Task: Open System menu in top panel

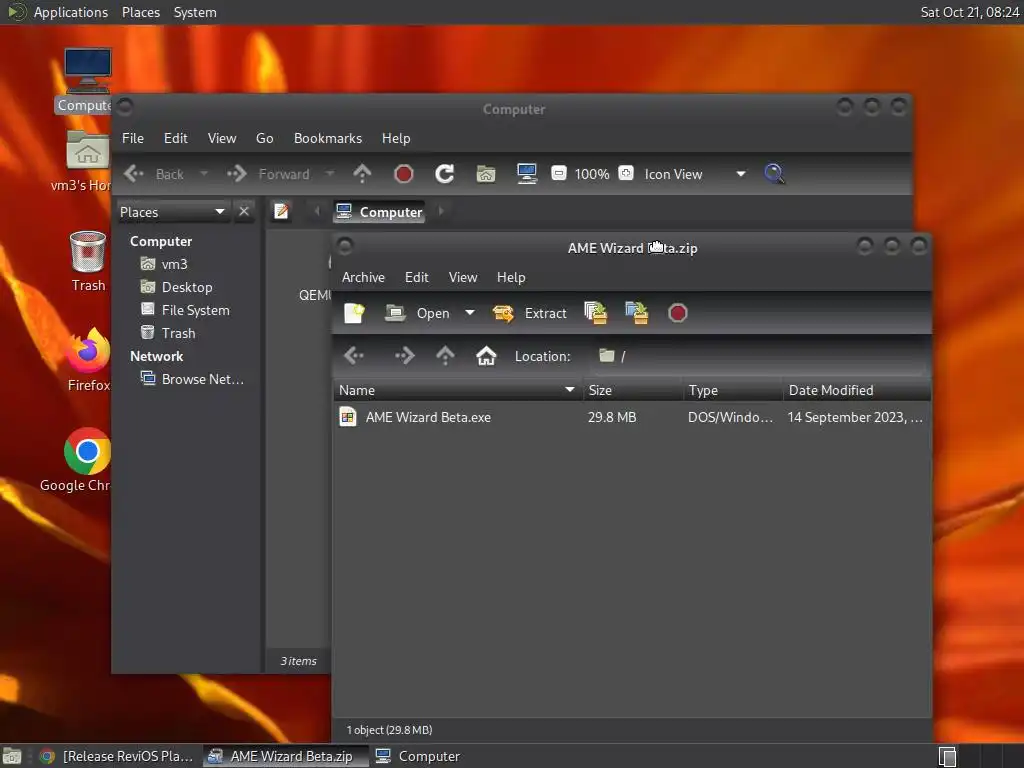Action: click(x=195, y=12)
